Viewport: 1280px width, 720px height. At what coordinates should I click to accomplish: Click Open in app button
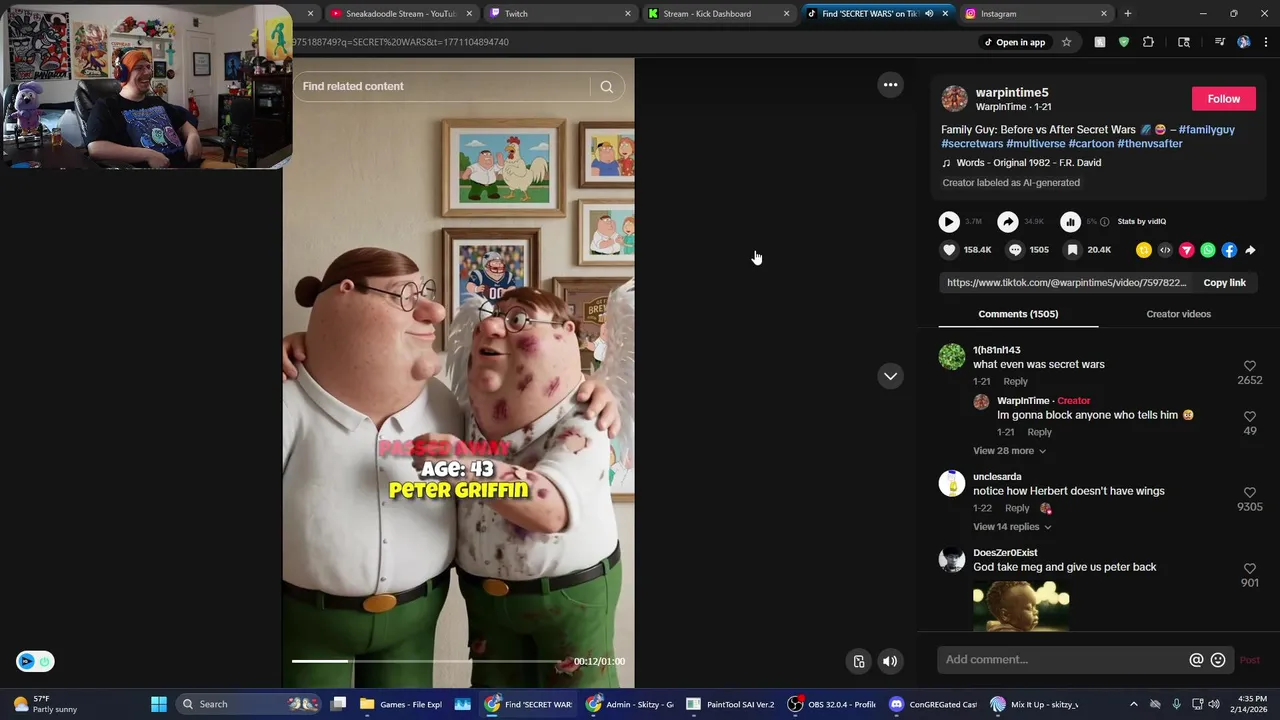click(1014, 42)
